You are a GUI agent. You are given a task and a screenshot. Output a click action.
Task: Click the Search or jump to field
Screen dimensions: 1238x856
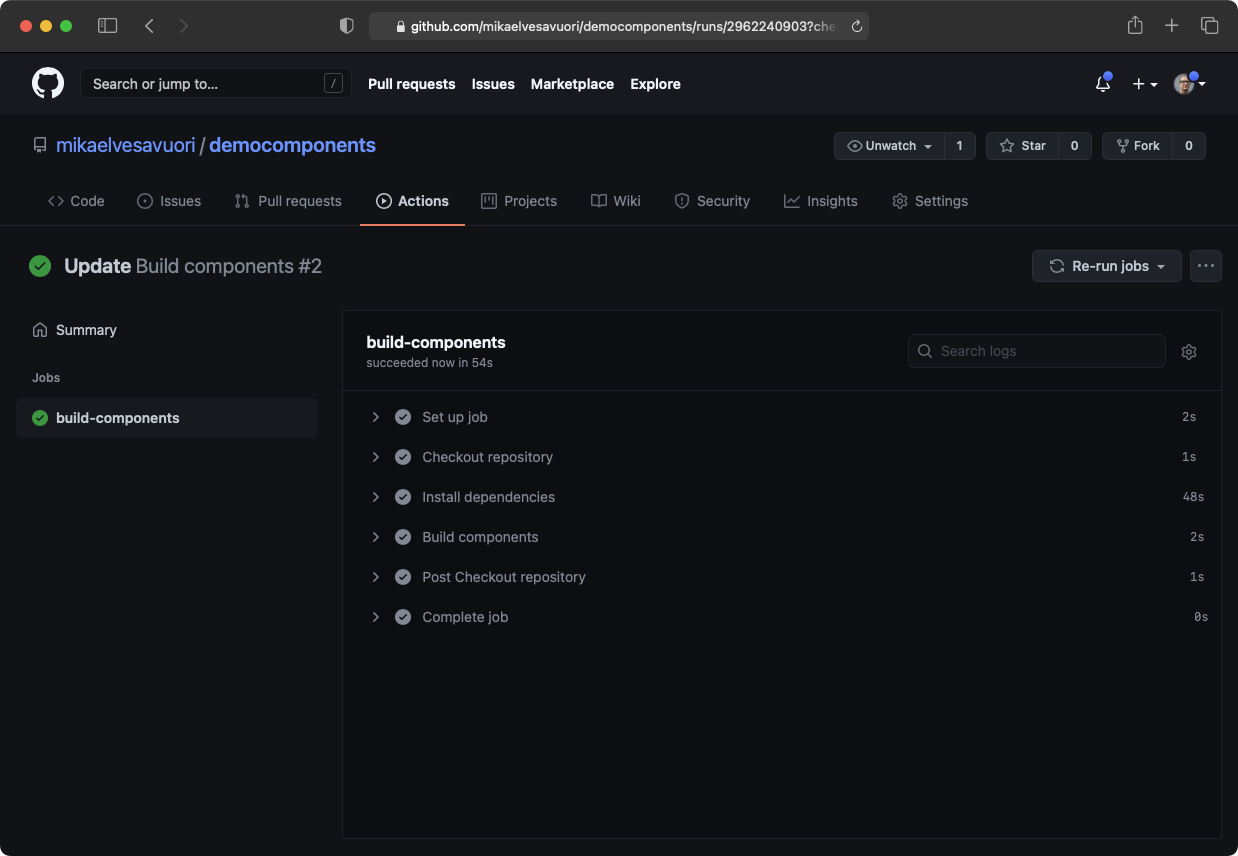(x=215, y=84)
